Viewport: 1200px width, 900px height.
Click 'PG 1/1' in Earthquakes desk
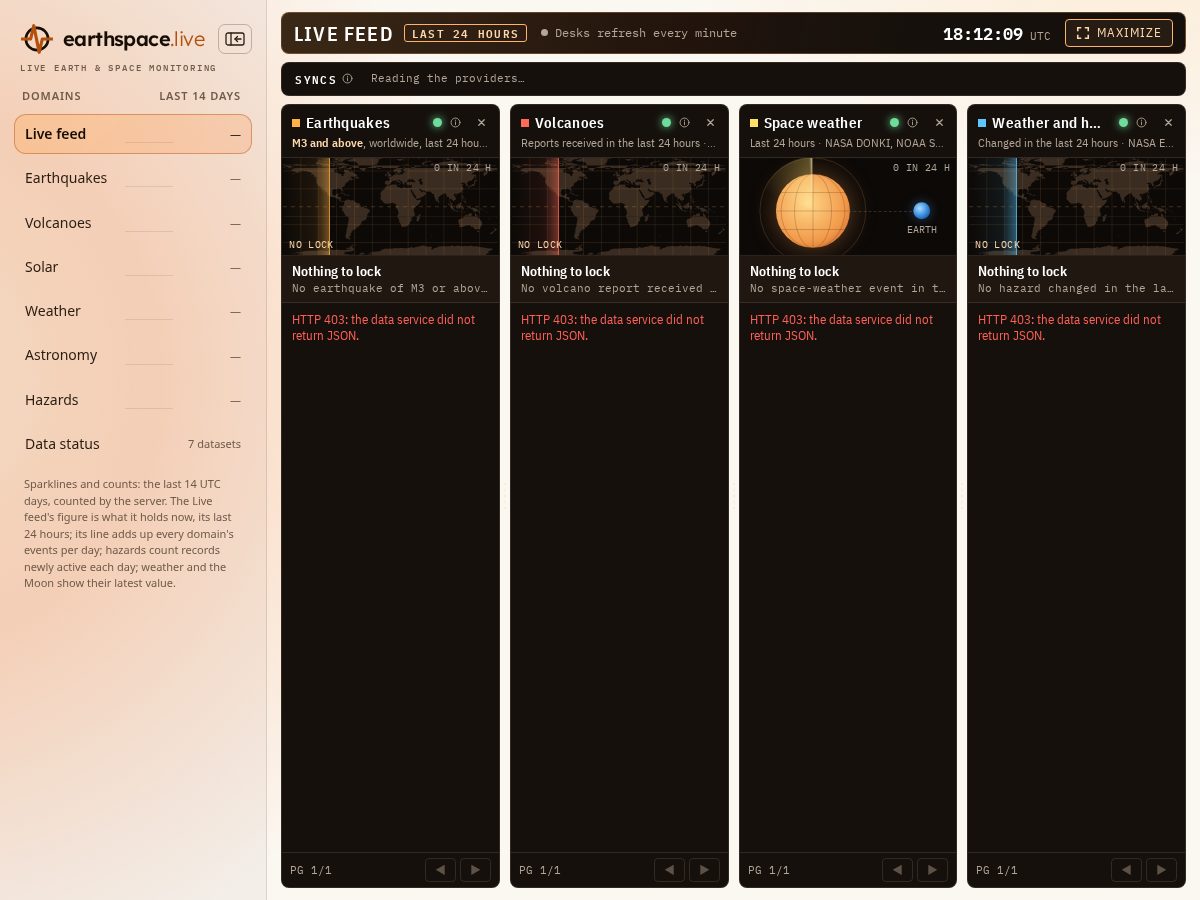[311, 870]
